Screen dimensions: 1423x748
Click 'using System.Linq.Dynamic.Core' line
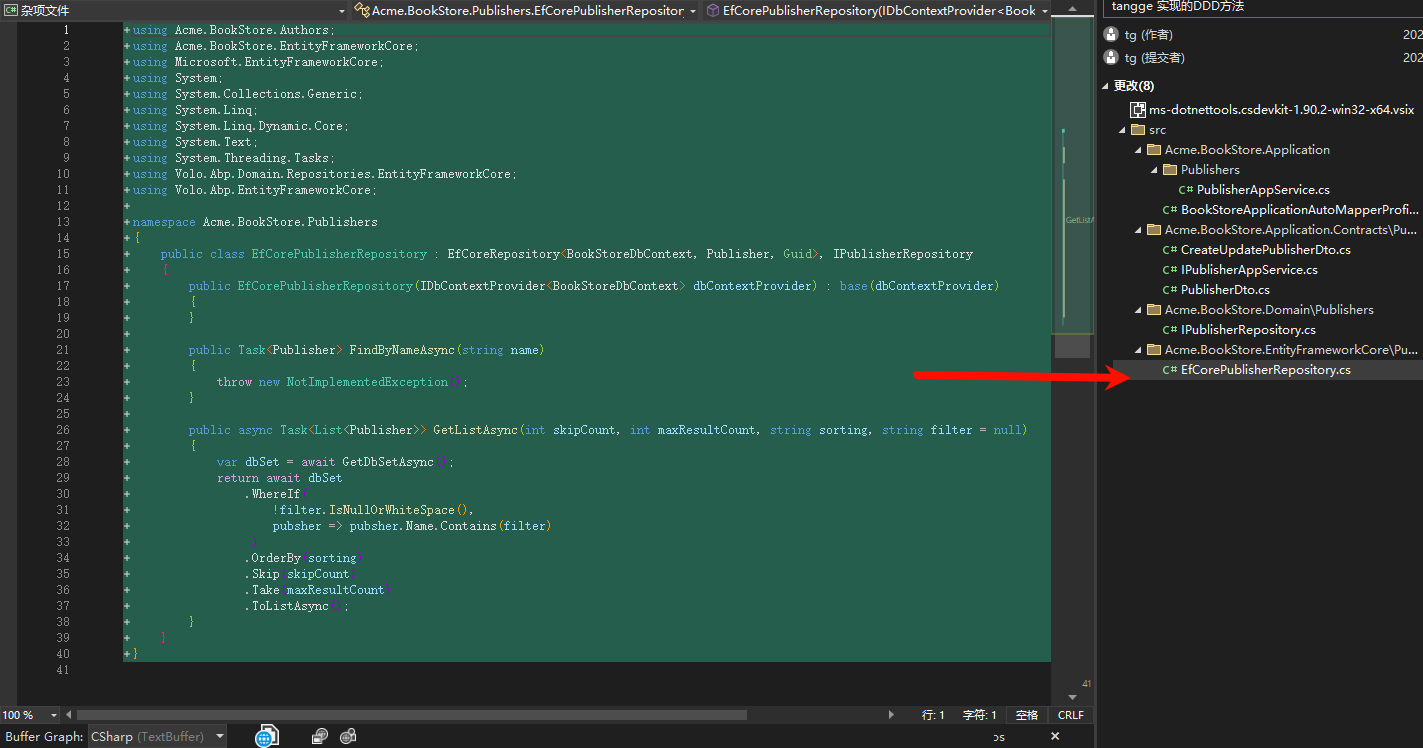(x=240, y=126)
